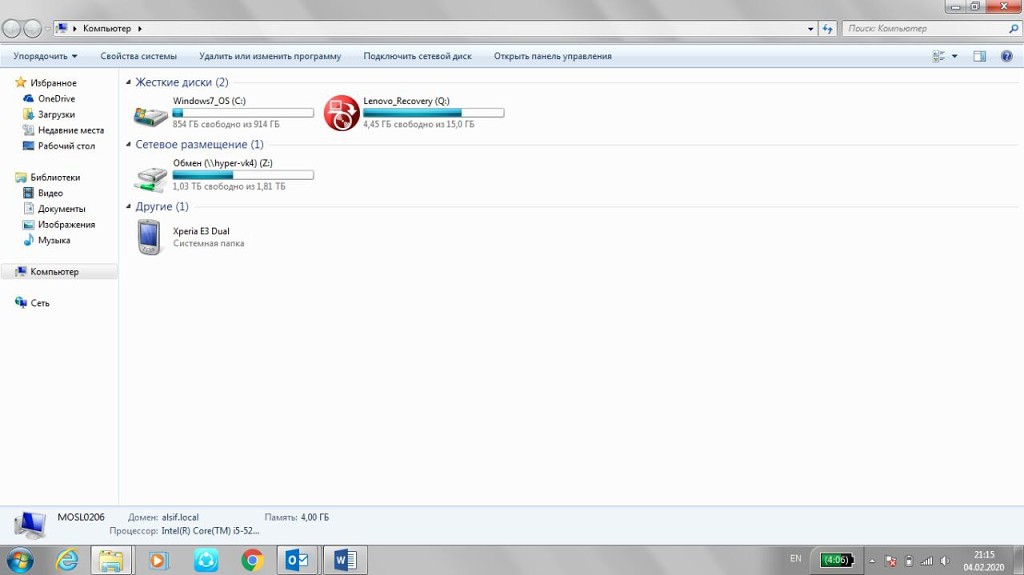The height and width of the screenshot is (575, 1024).
Task: Open Outlook from the taskbar
Action: click(298, 560)
